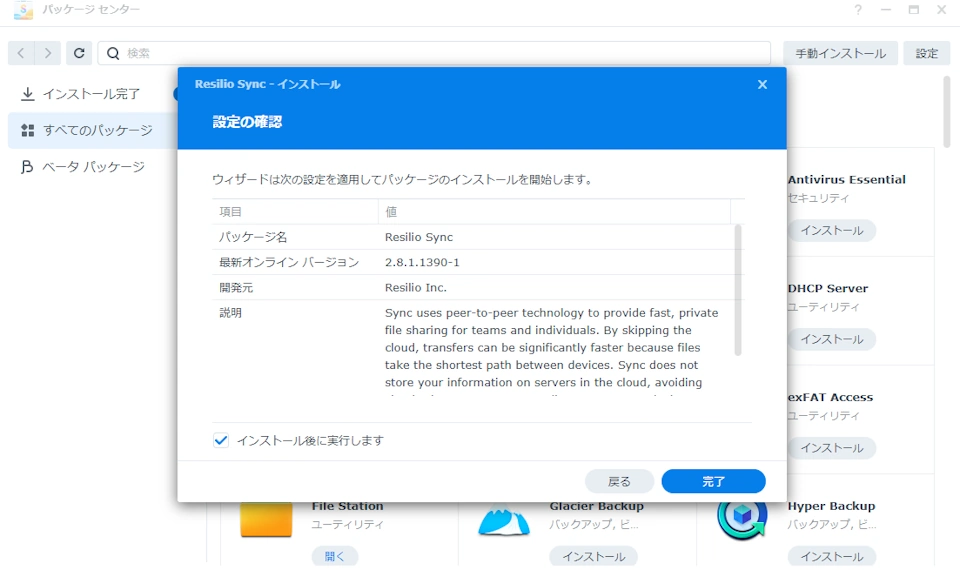Screen dimensions: 960x570
Task: Install Antivirus Essential package
Action: [x=832, y=230]
